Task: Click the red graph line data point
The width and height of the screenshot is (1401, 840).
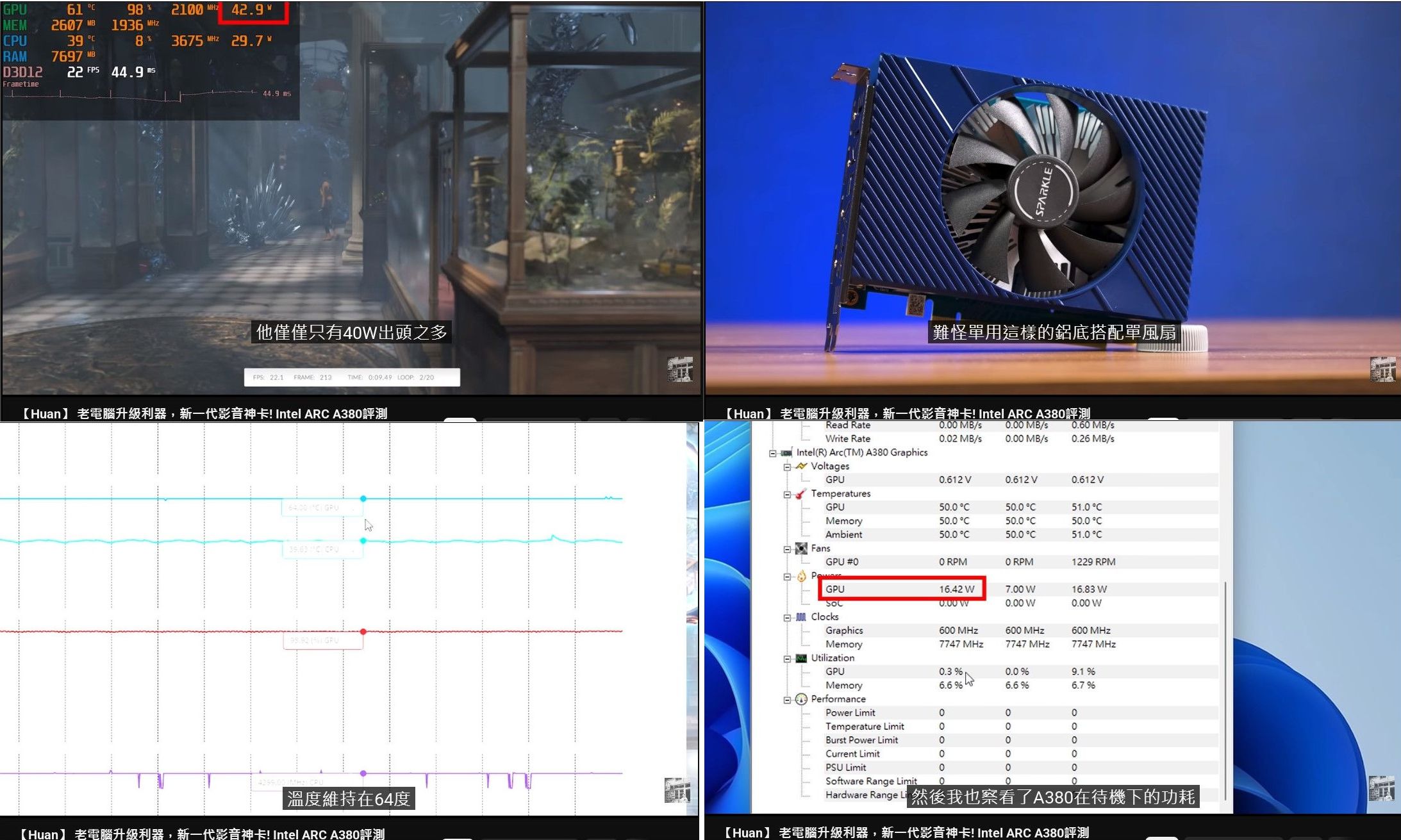Action: pyautogui.click(x=363, y=632)
